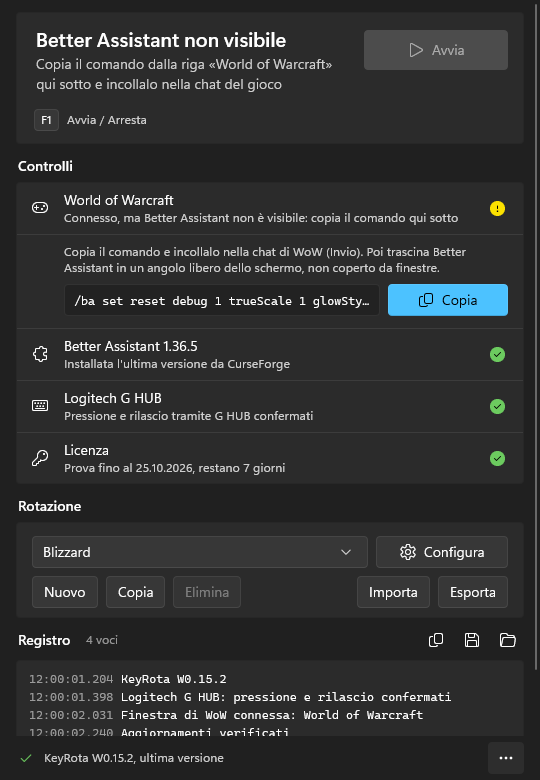
Task: Click the Better Assistant 1.36.5 row title
Action: [131, 346]
